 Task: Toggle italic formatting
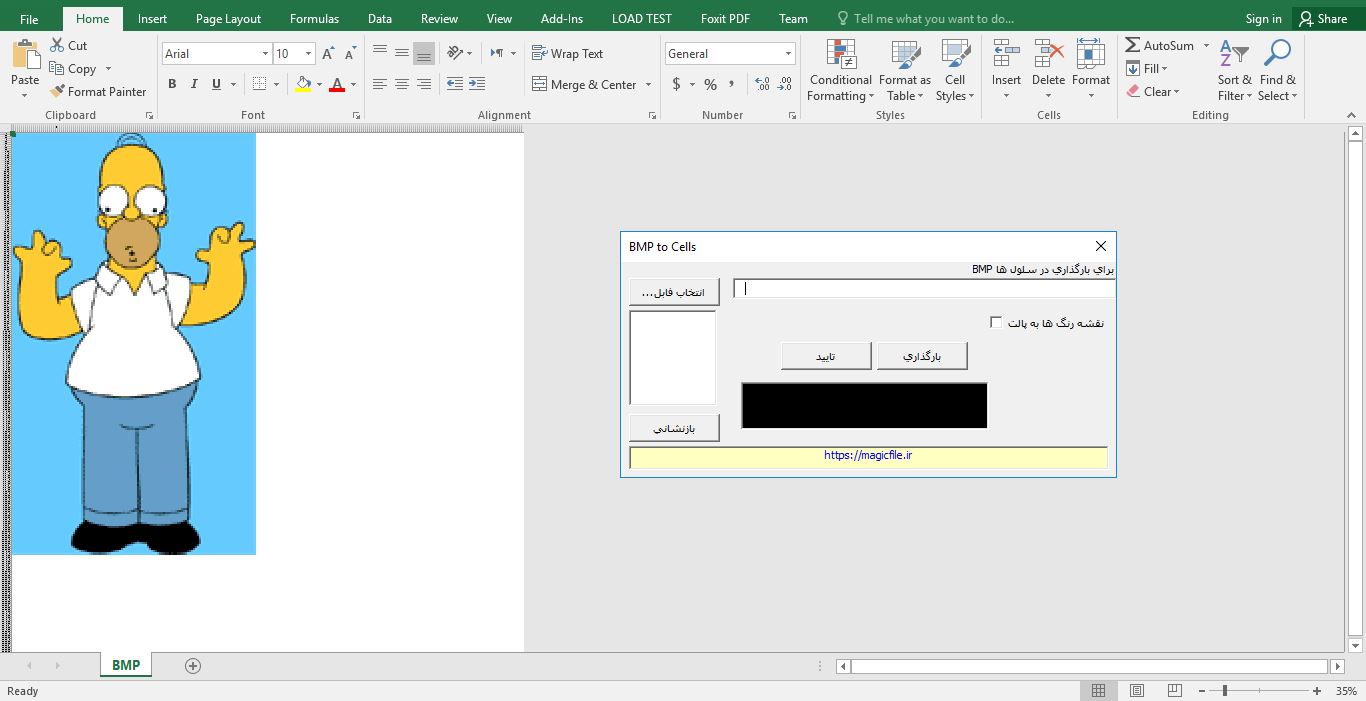(194, 85)
